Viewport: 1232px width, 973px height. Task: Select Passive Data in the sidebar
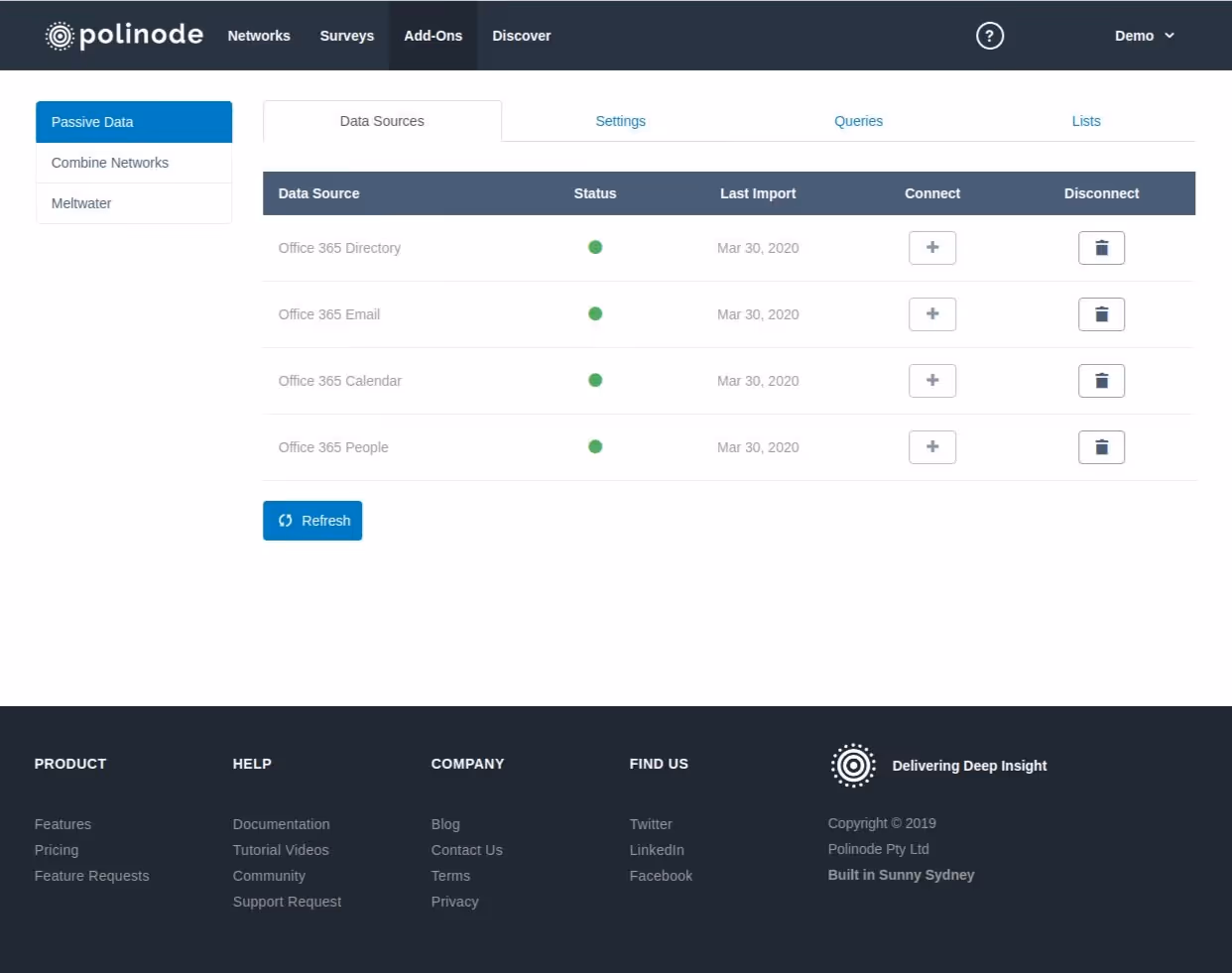coord(134,122)
